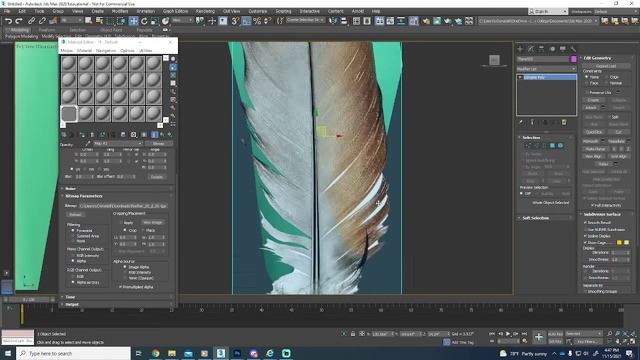
Task: Switch to Hierarchy command panel tab
Action: pyautogui.click(x=541, y=49)
